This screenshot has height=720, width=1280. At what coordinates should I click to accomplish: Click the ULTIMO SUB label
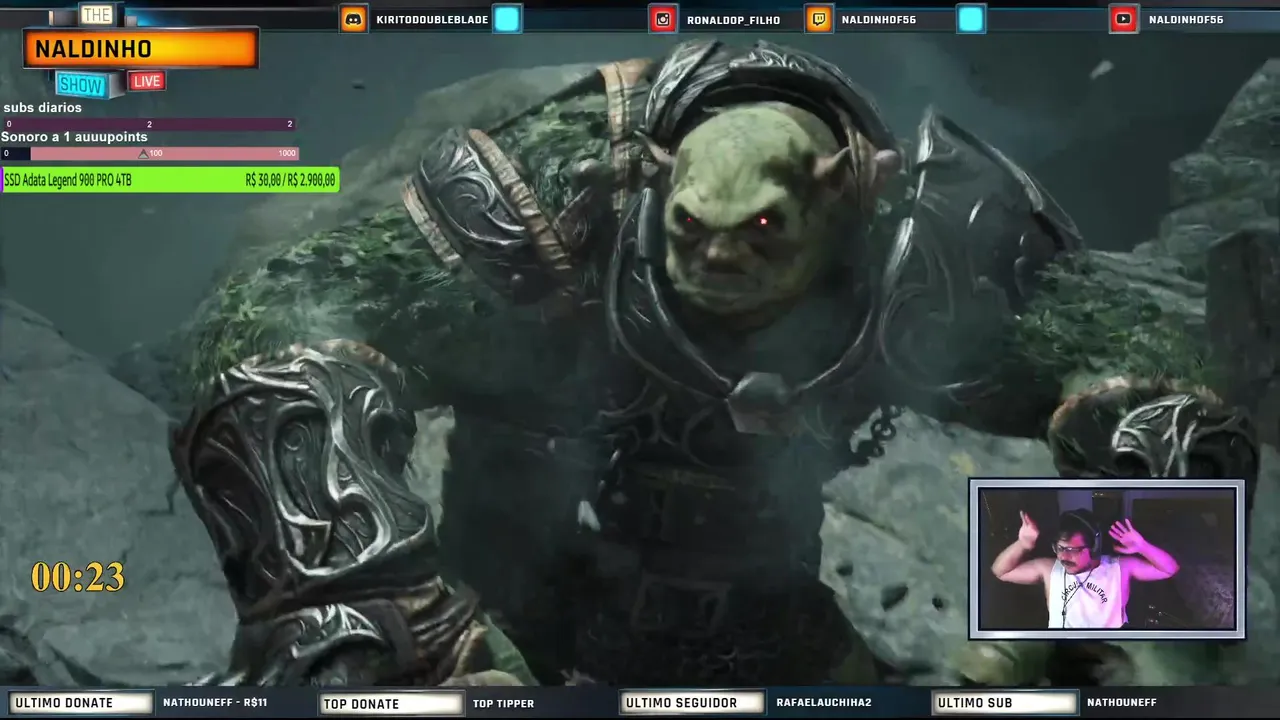coord(1004,703)
